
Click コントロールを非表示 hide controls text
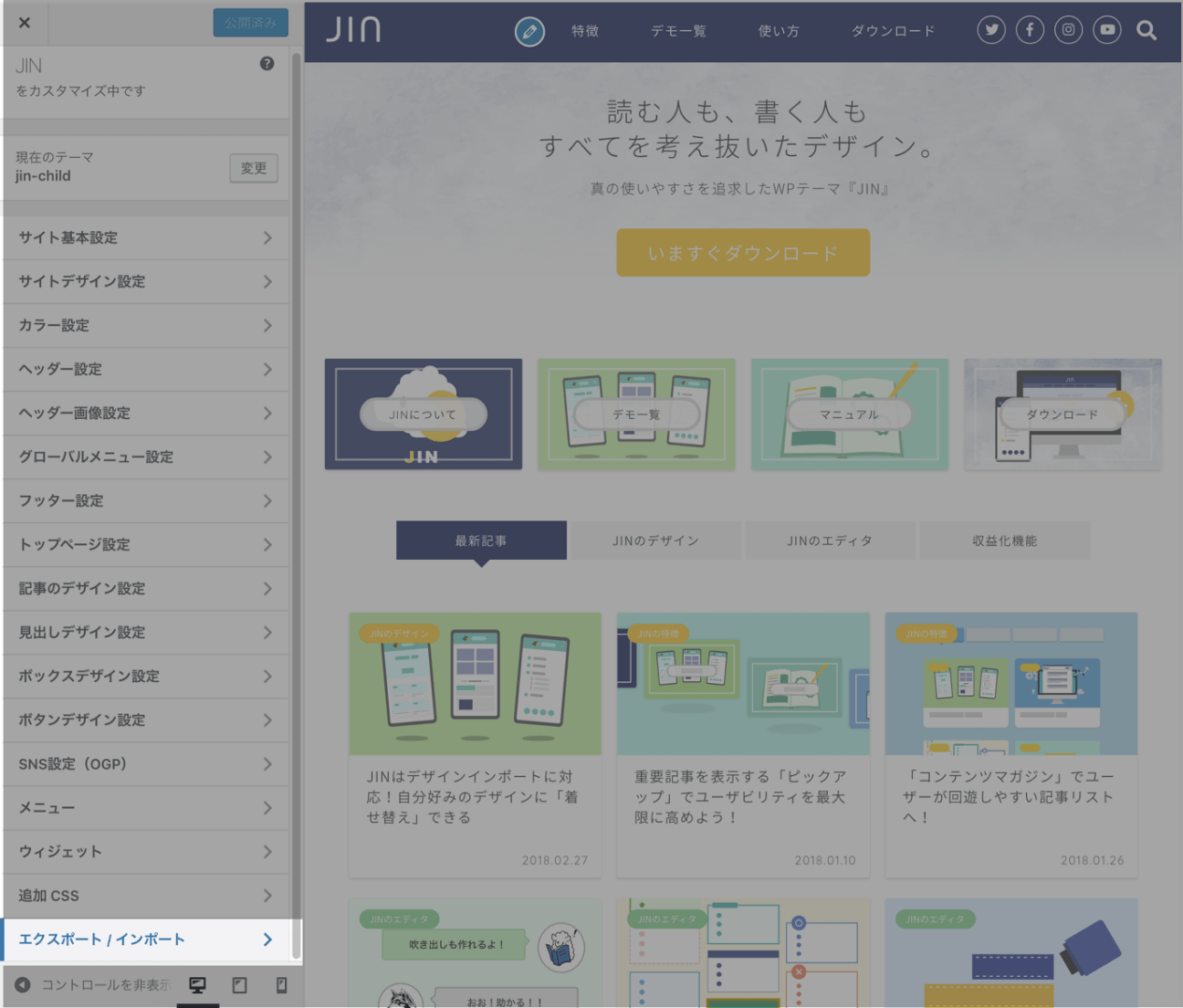pos(106,985)
